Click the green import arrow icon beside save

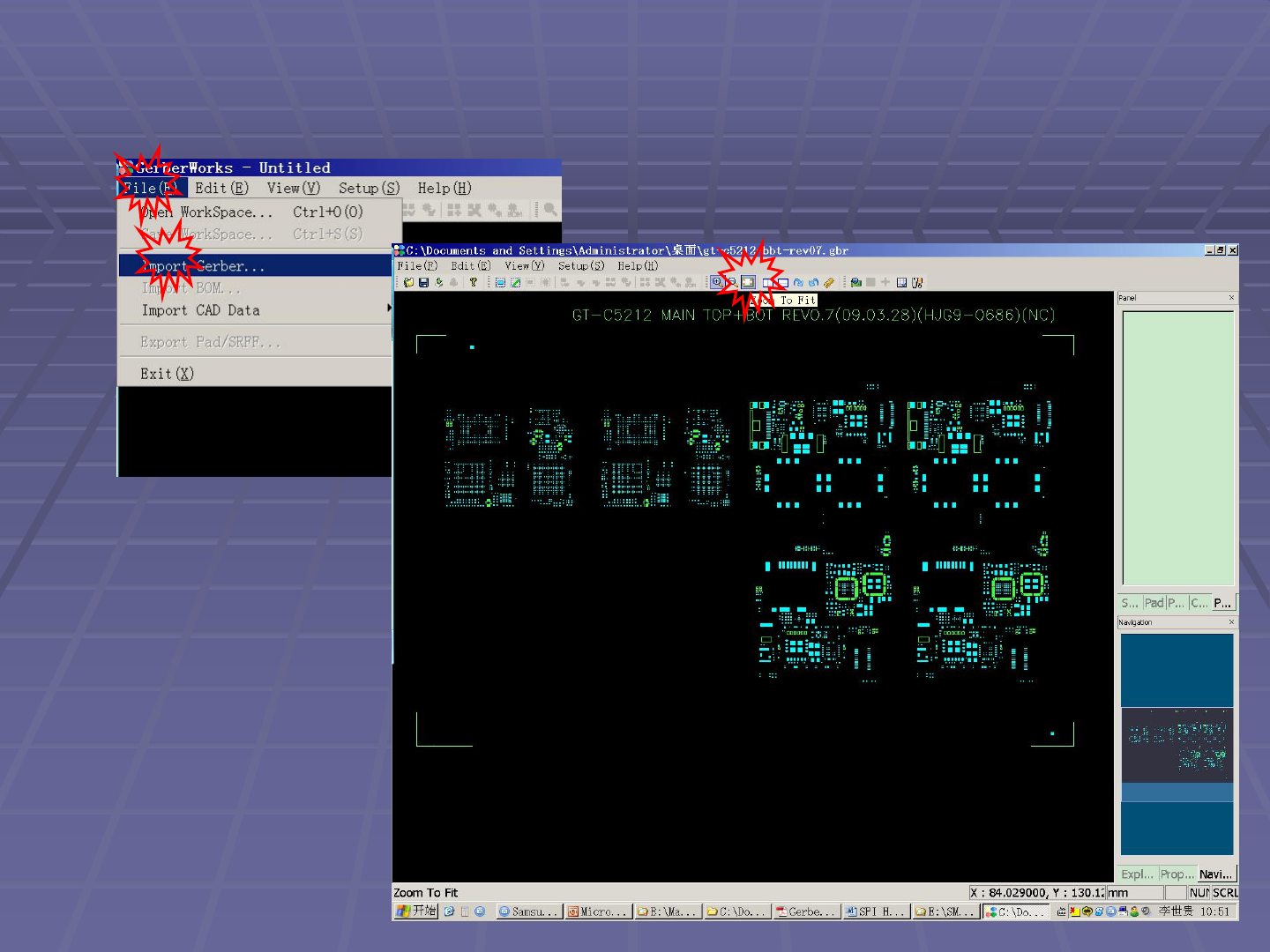439,282
